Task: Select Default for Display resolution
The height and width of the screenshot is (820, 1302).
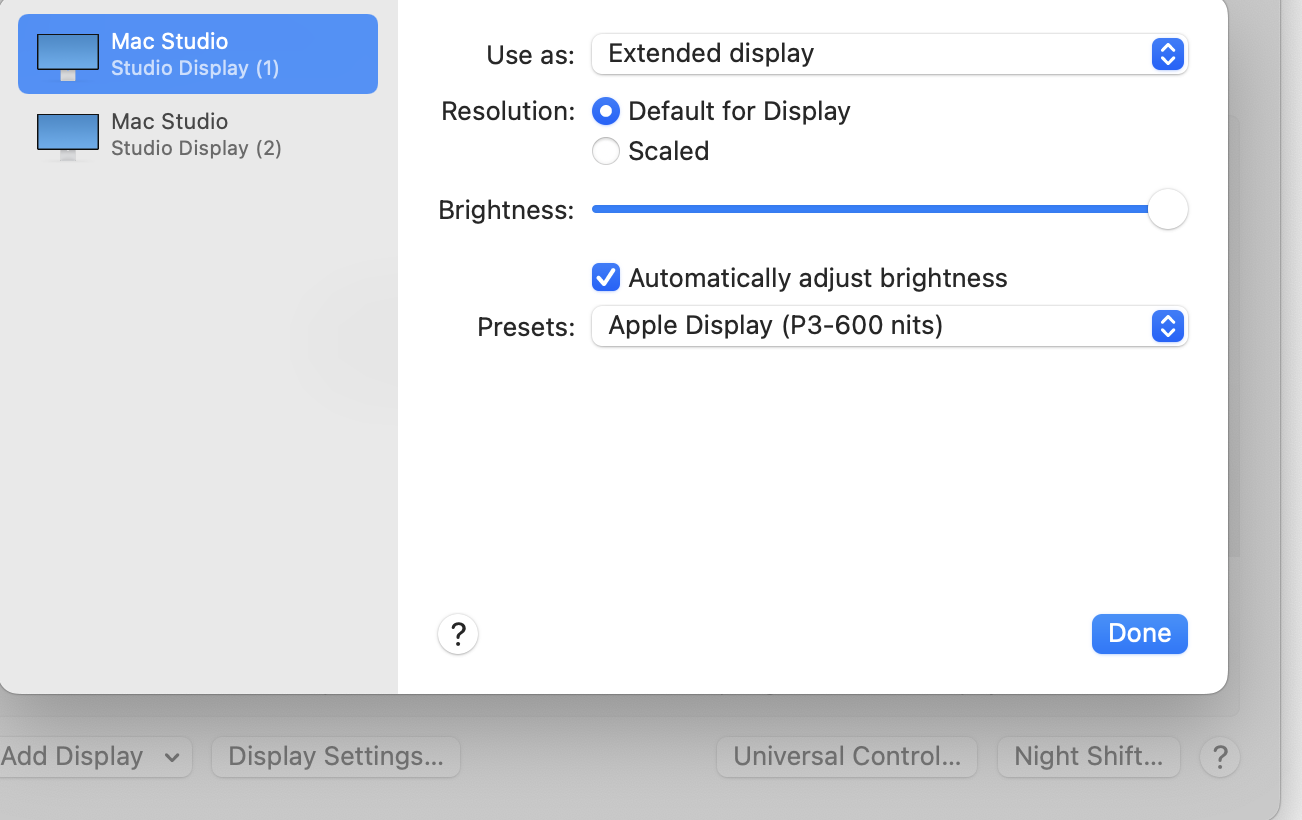Action: [606, 111]
